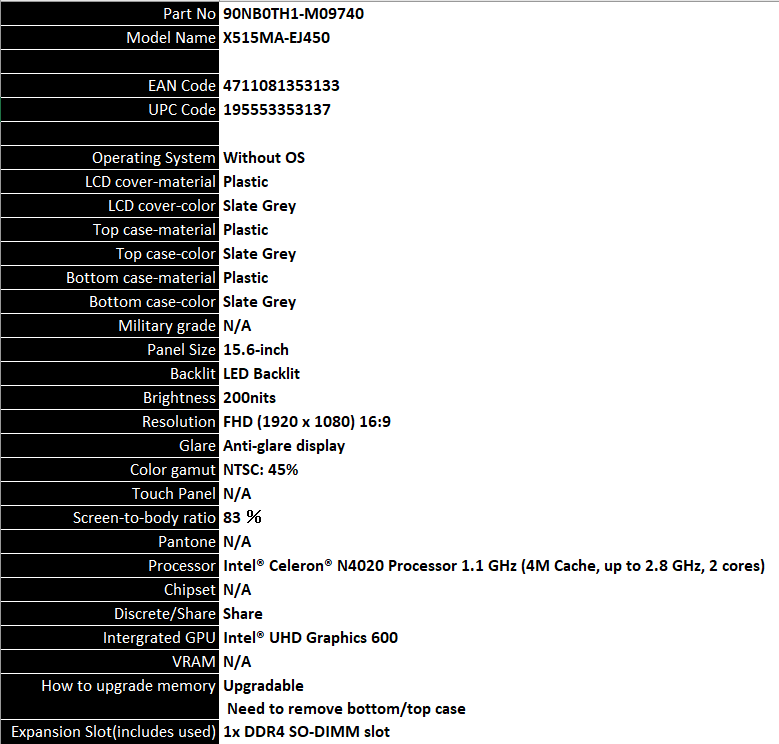Select the Part No value 90NB0TH1-M09740

tap(286, 14)
